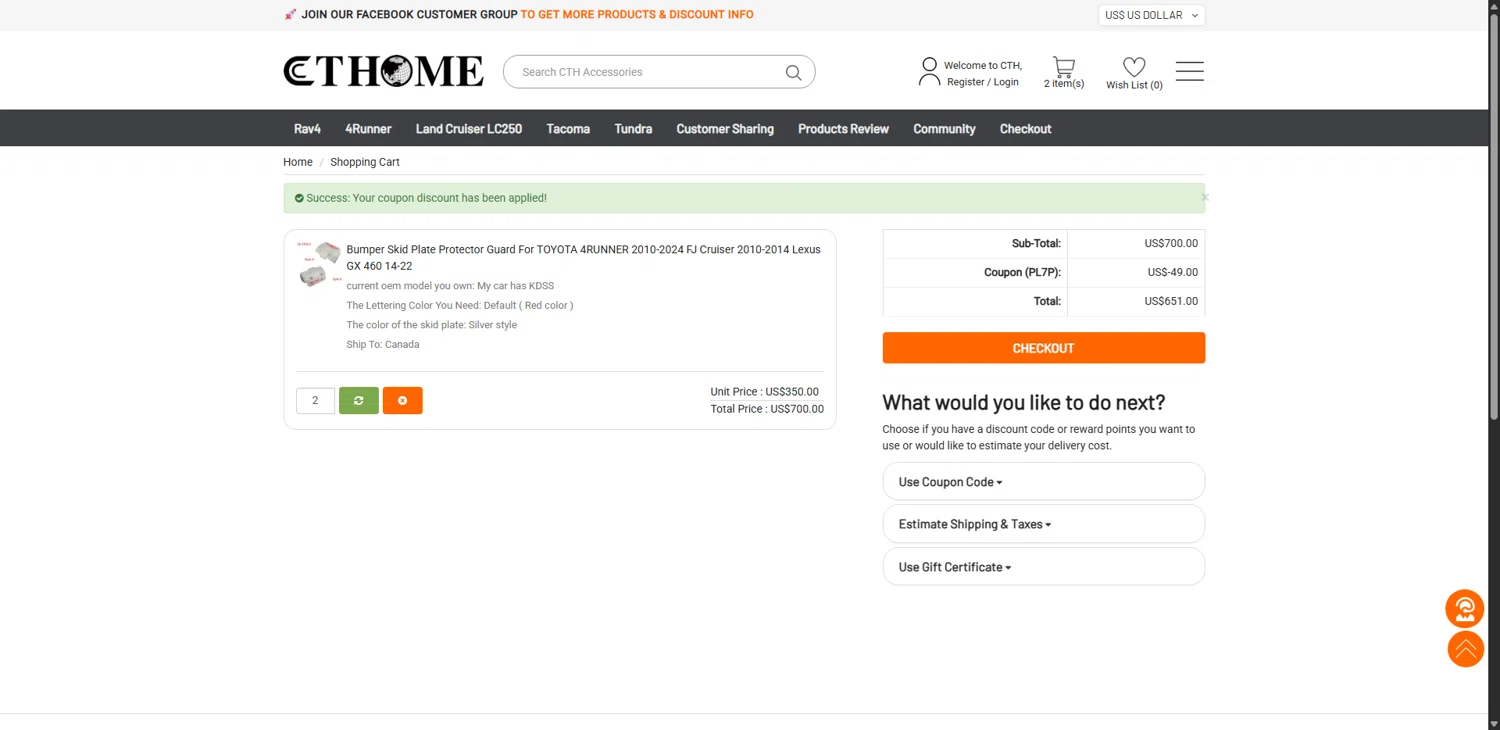The height and width of the screenshot is (730, 1500).
Task: Remove the skid plate from cart
Action: 403,400
